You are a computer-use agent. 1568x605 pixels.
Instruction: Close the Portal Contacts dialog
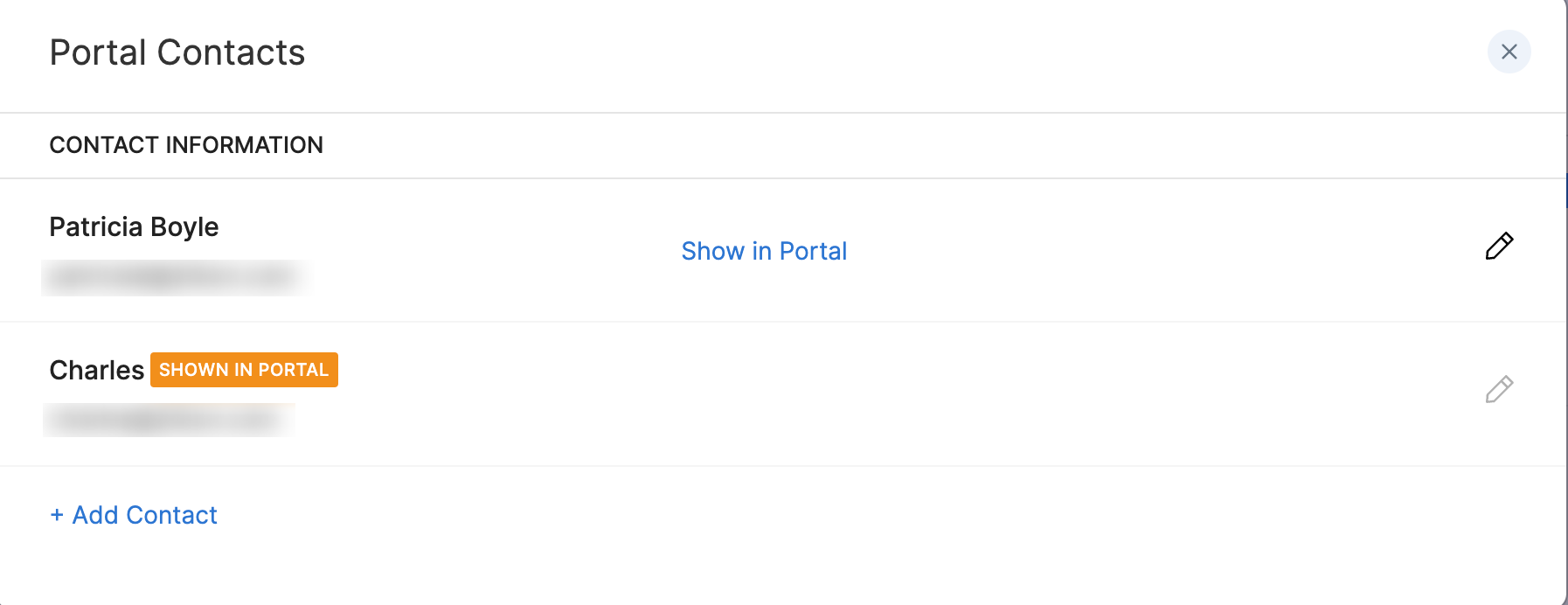click(1509, 52)
